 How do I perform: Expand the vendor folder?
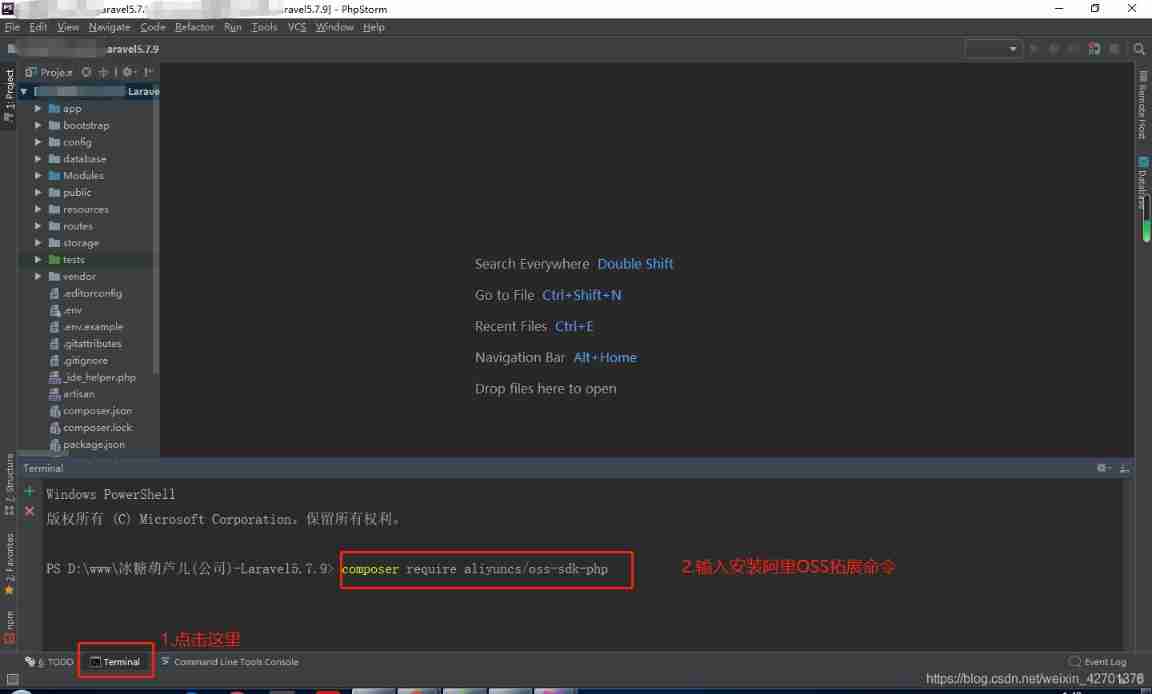pyautogui.click(x=38, y=276)
